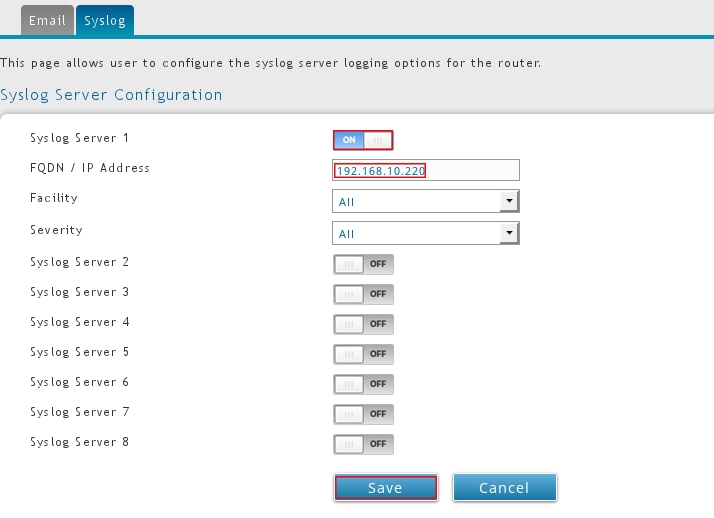Save the syslog configuration
The image size is (714, 518).
385,487
